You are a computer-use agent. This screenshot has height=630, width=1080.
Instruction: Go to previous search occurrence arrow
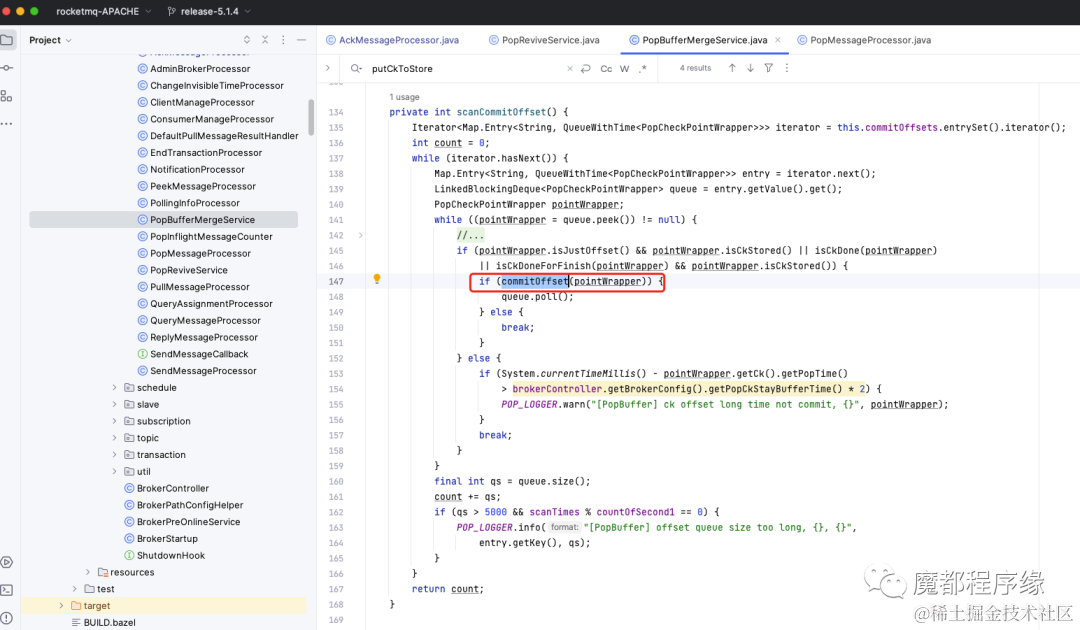(x=732, y=68)
